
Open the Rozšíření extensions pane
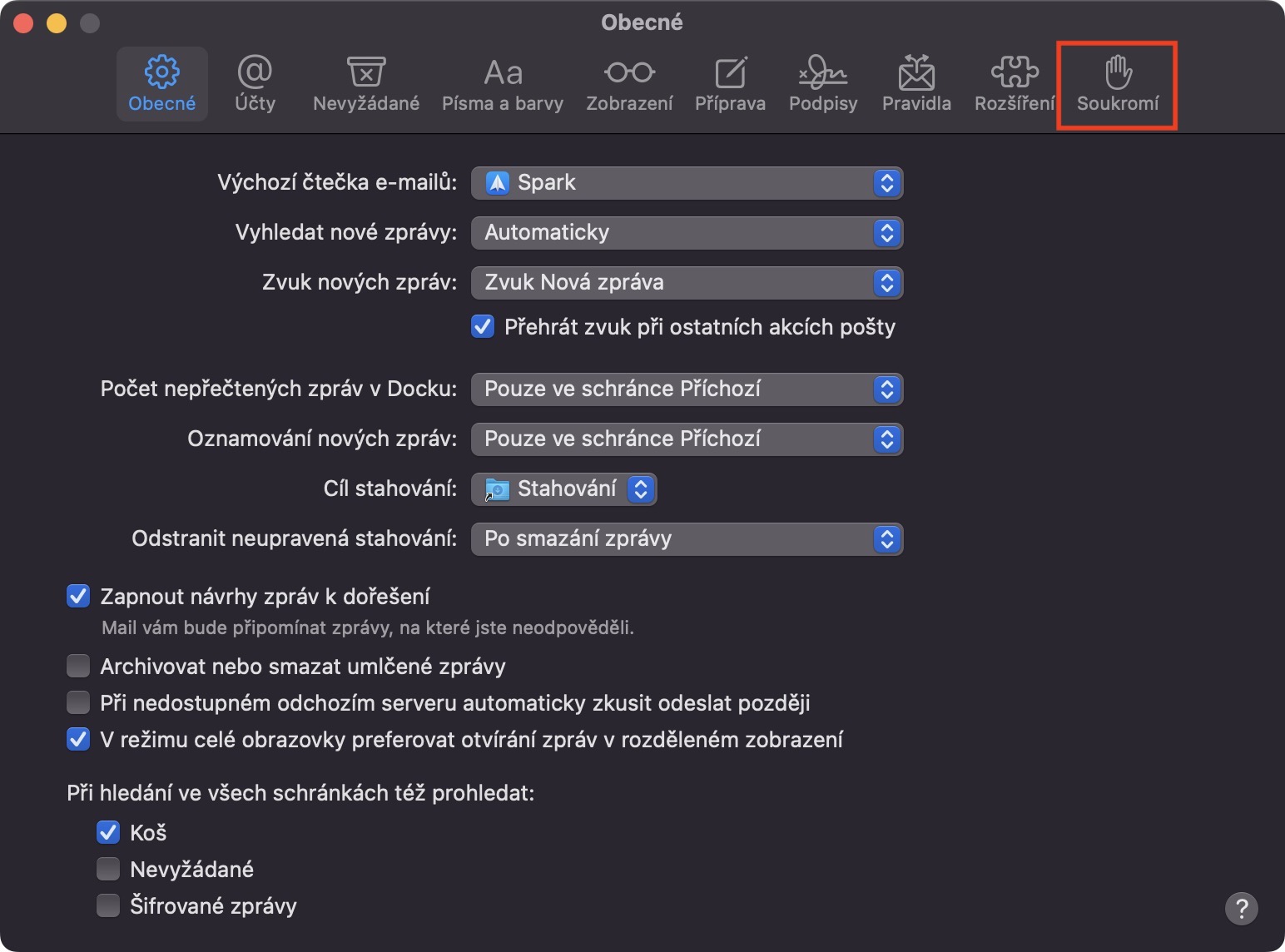(1014, 84)
